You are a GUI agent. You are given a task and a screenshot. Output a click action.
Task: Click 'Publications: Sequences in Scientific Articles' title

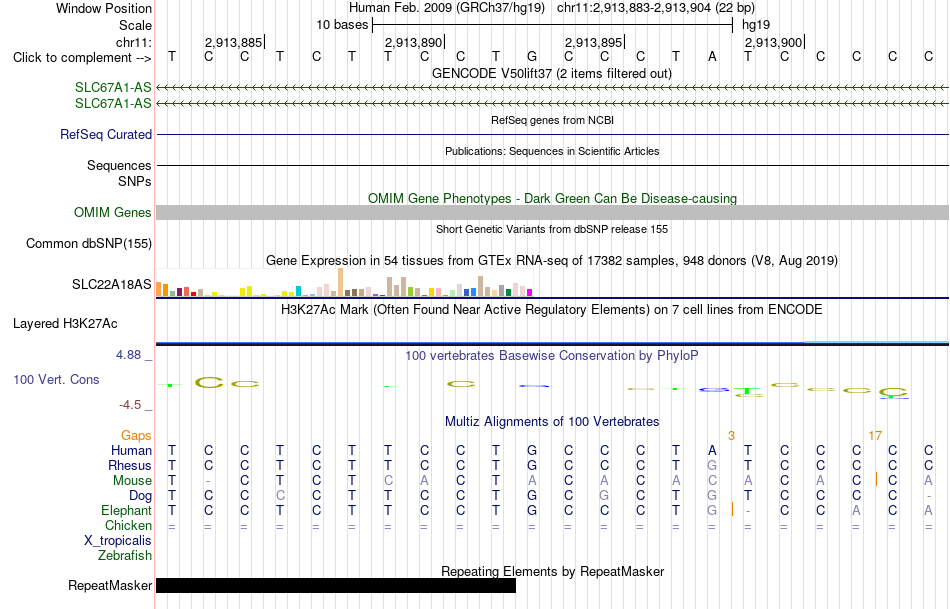(x=552, y=151)
